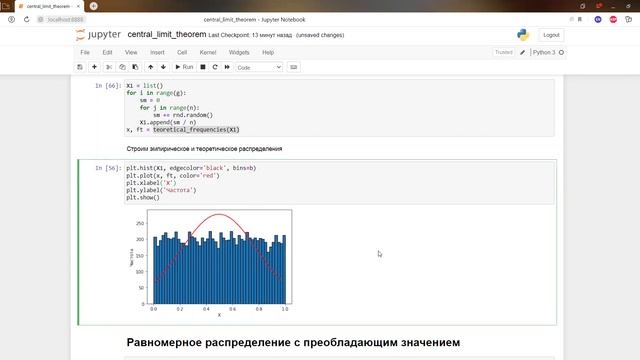Click the plt.hist code line

click(x=191, y=168)
